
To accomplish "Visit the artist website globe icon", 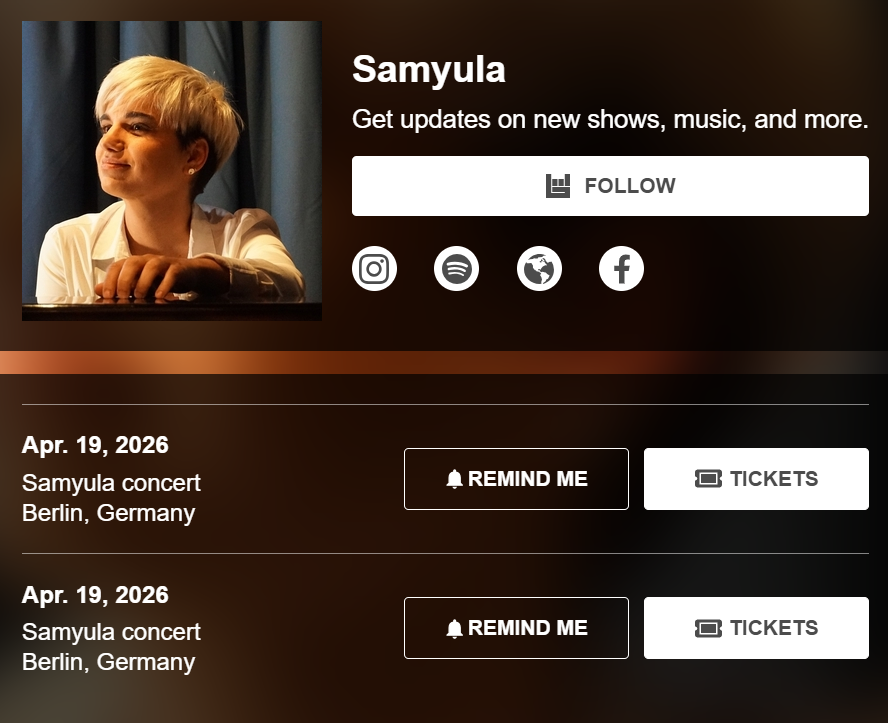I will (x=539, y=269).
